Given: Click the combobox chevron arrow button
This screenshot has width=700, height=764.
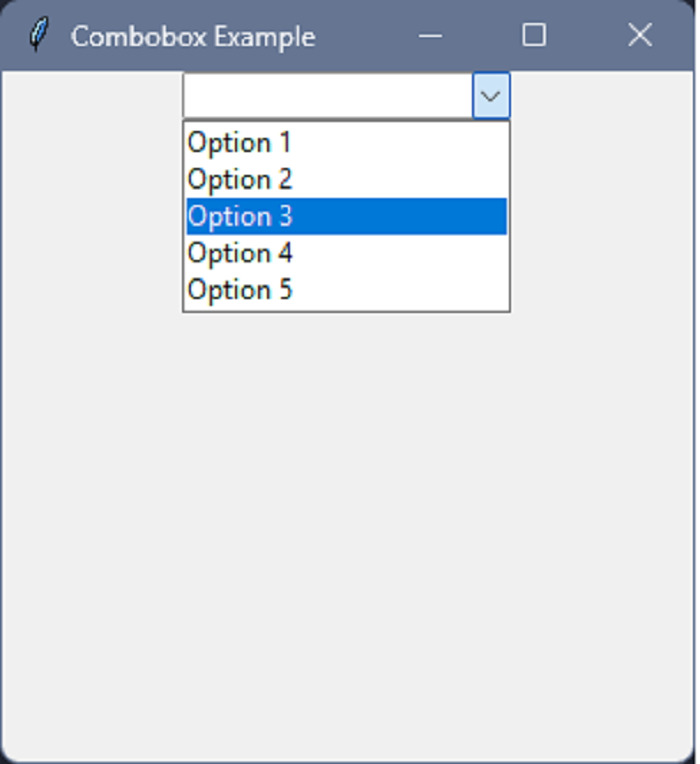Looking at the screenshot, I should 491,96.
